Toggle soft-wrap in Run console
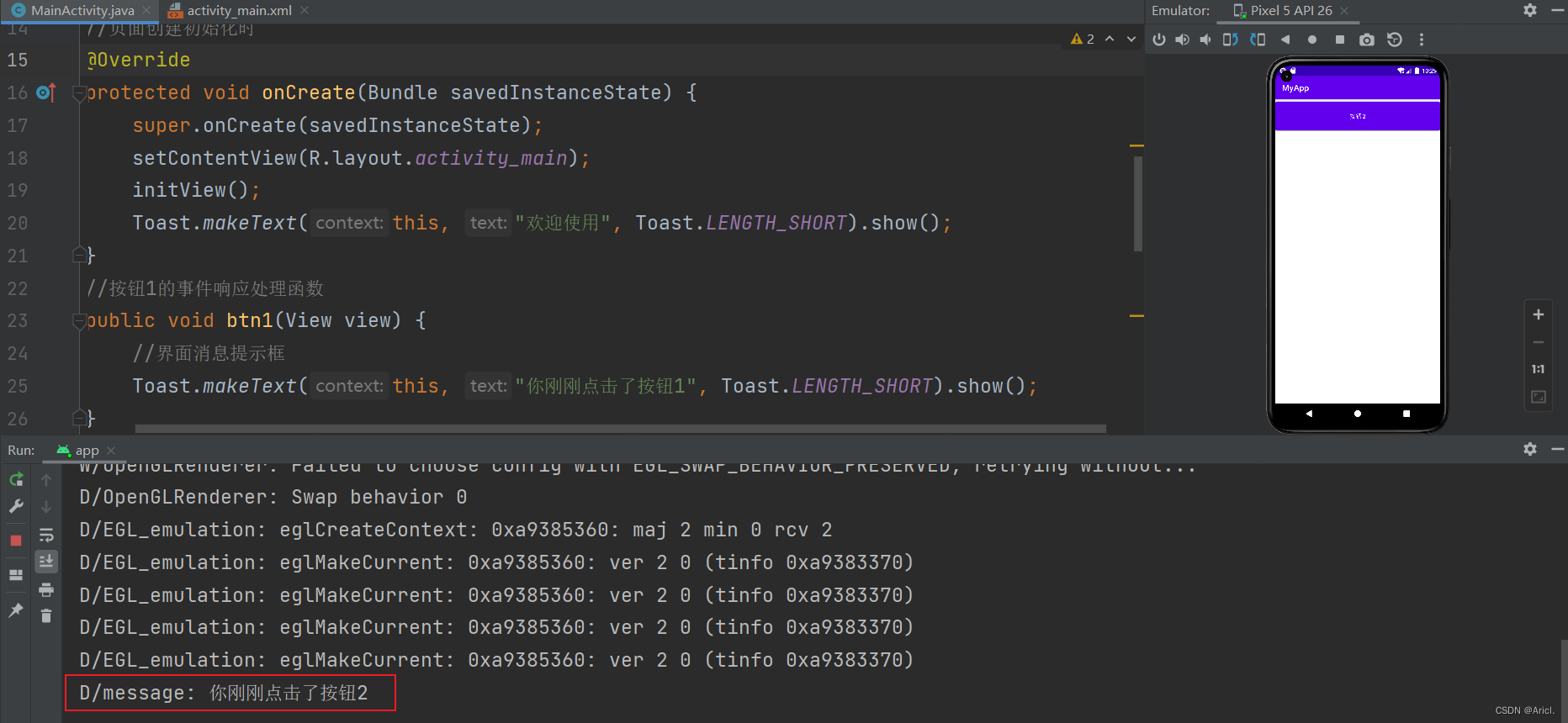The width and height of the screenshot is (1568, 723). pyautogui.click(x=46, y=535)
